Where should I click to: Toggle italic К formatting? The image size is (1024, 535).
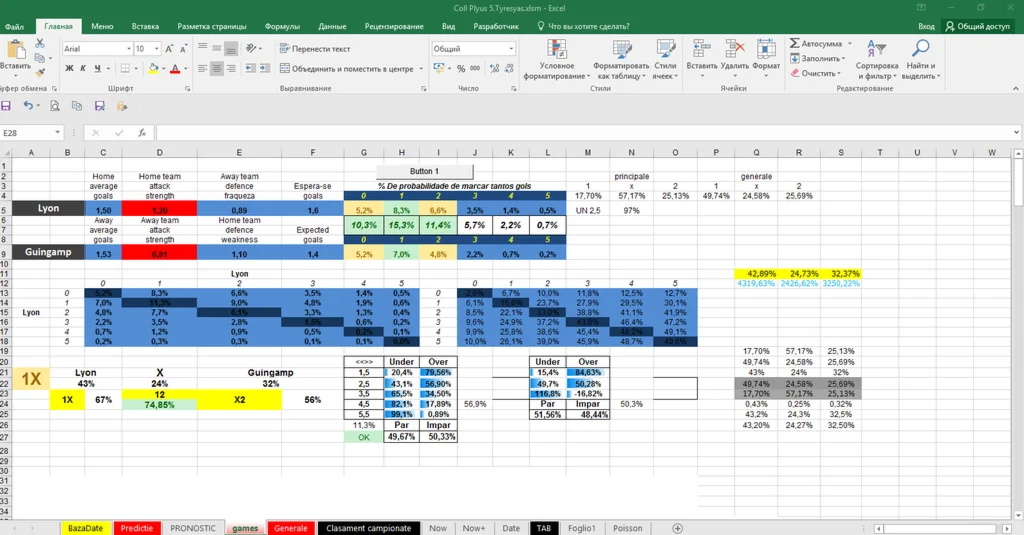point(83,69)
